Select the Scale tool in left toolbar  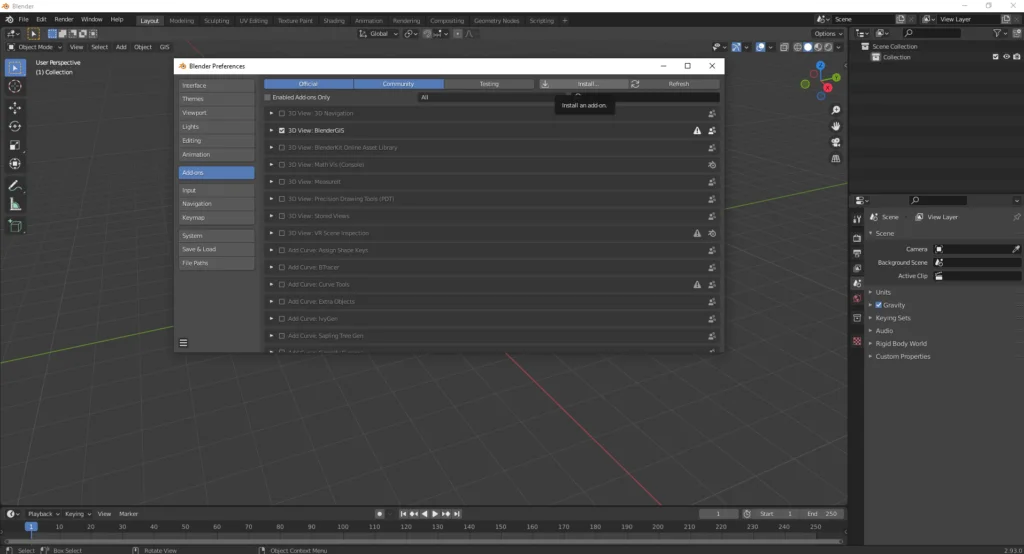[15, 146]
